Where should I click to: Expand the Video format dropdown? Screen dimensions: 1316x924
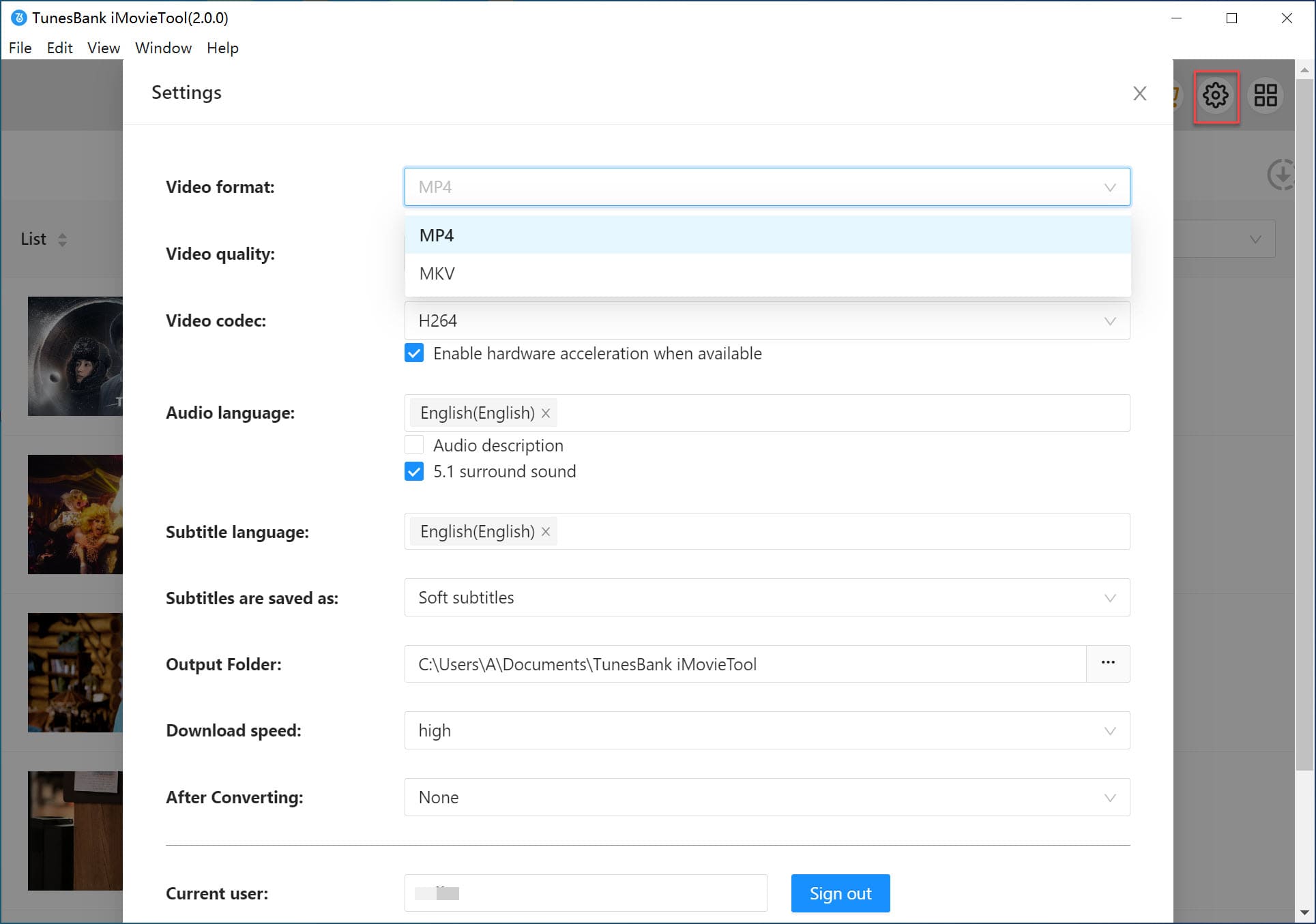click(765, 186)
